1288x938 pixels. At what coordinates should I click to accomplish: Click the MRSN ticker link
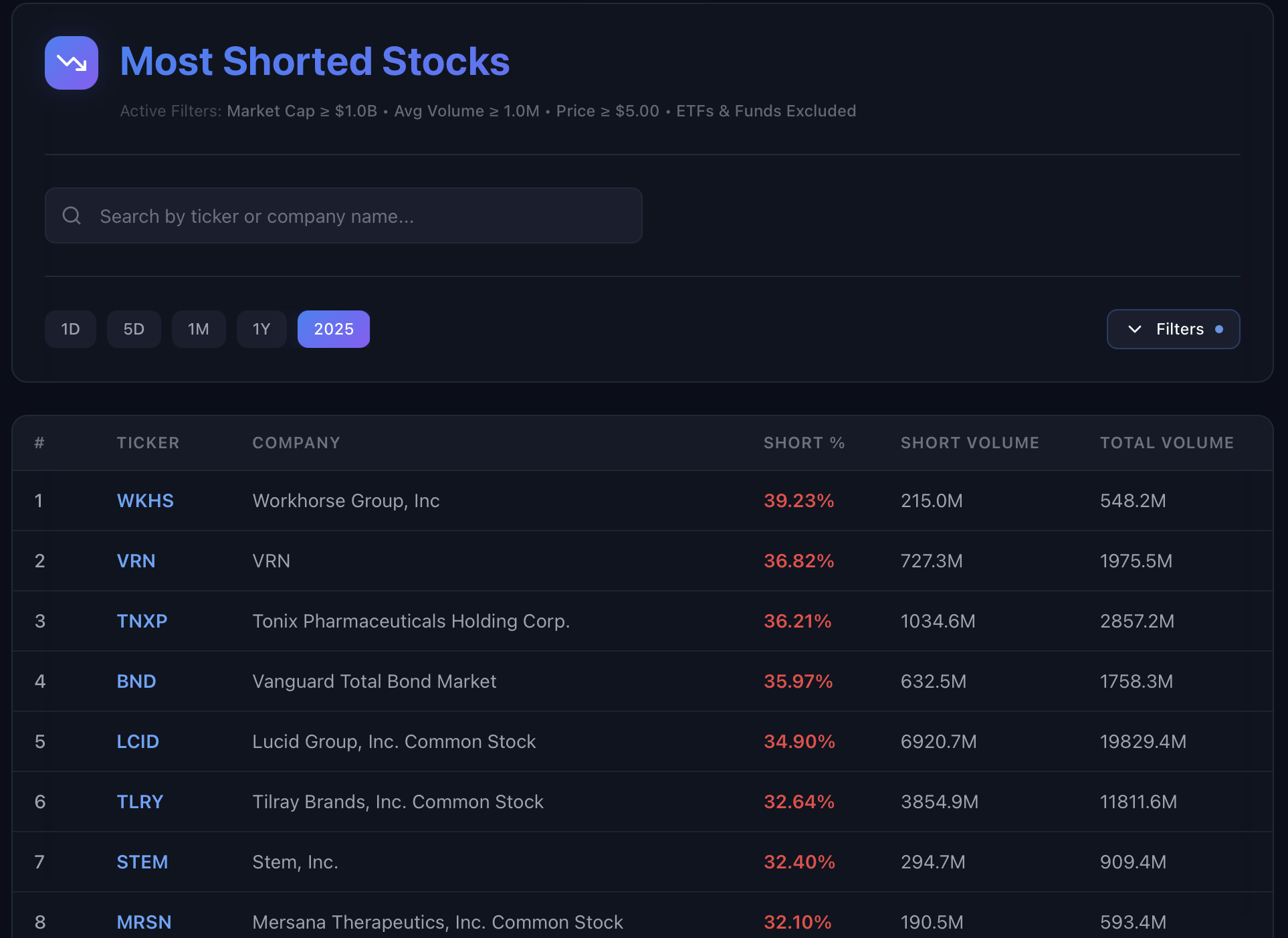pos(144,922)
